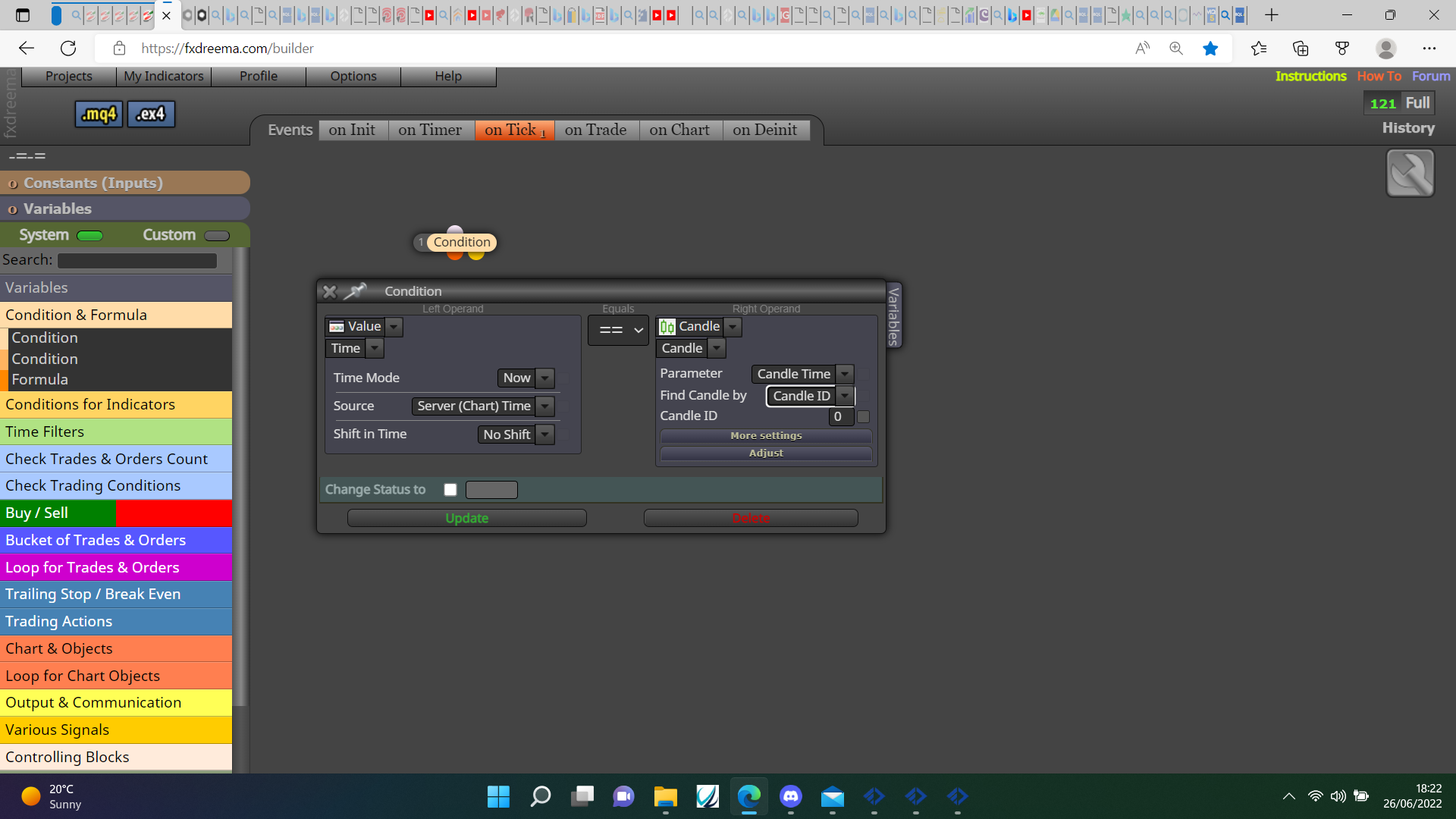The height and width of the screenshot is (819, 1456).
Task: Open Browser essentials icon
Action: 1342,49
